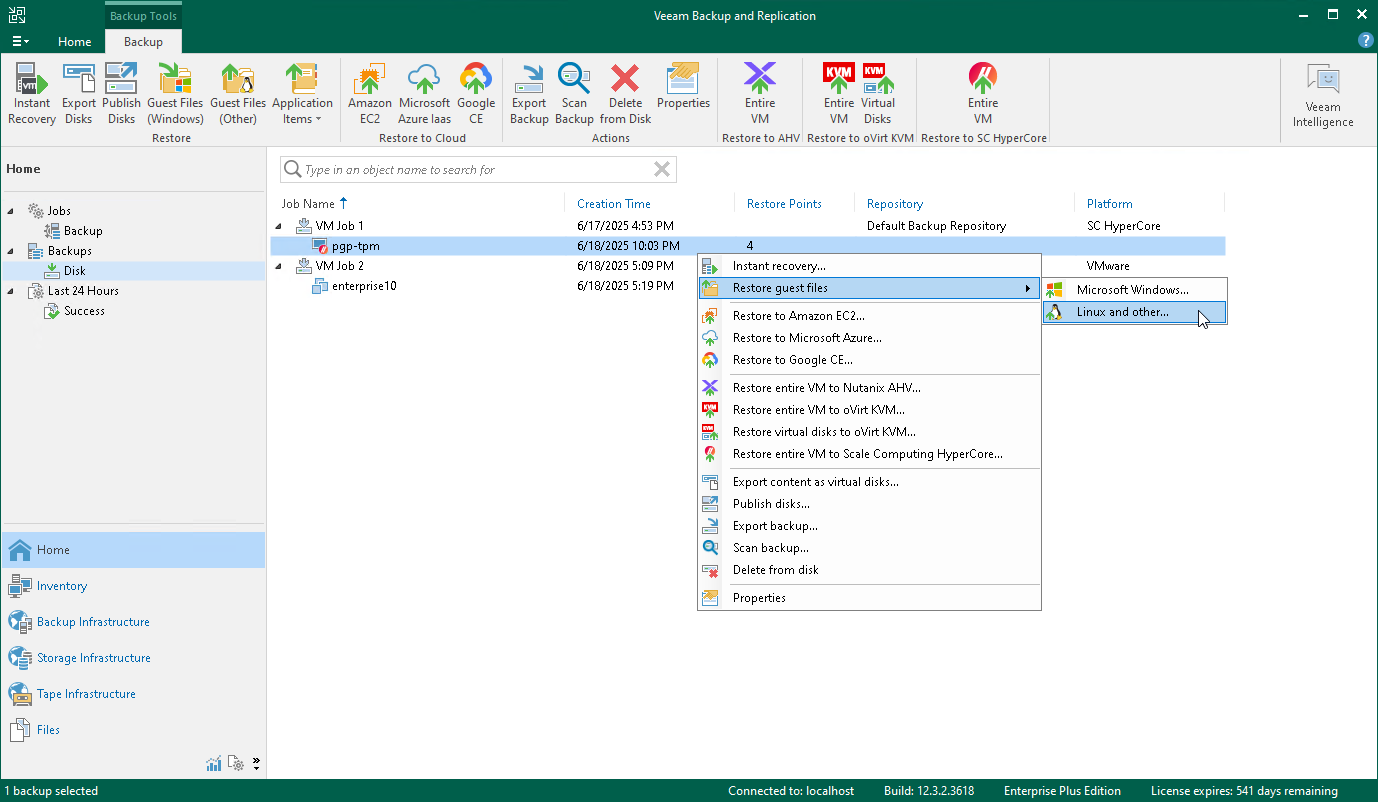This screenshot has width=1378, height=802.
Task: Switch to the Home ribbon tab
Action: (74, 42)
